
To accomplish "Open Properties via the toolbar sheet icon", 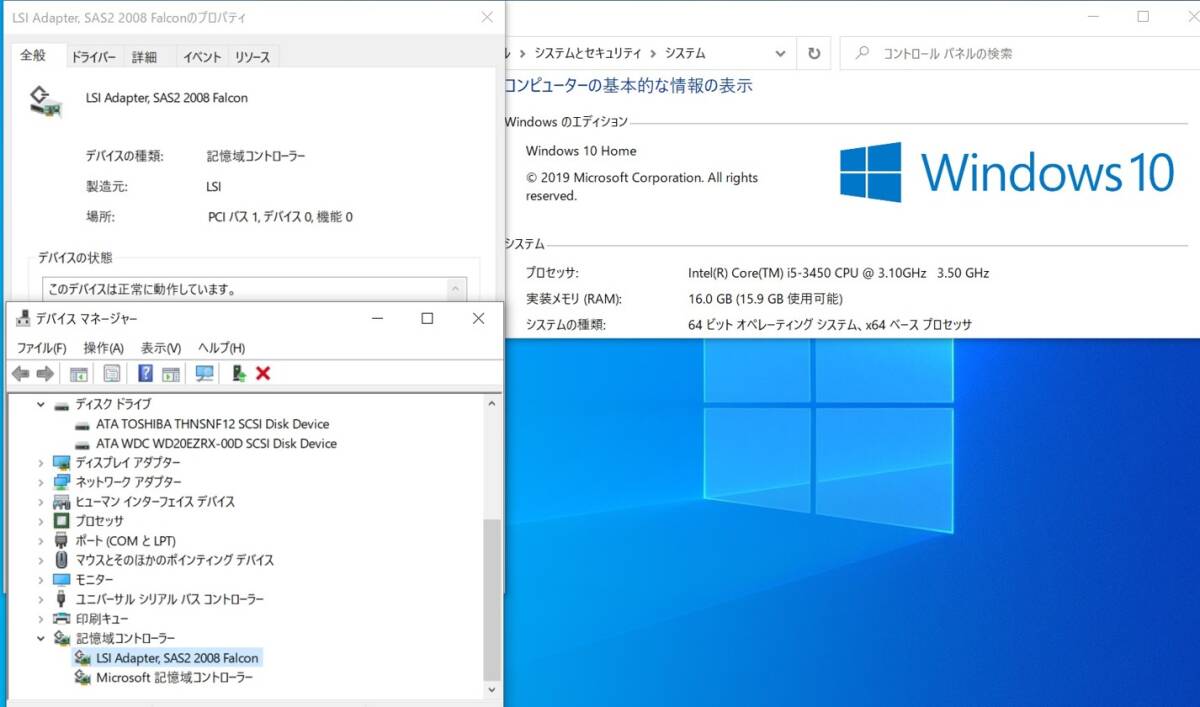I will coord(111,373).
